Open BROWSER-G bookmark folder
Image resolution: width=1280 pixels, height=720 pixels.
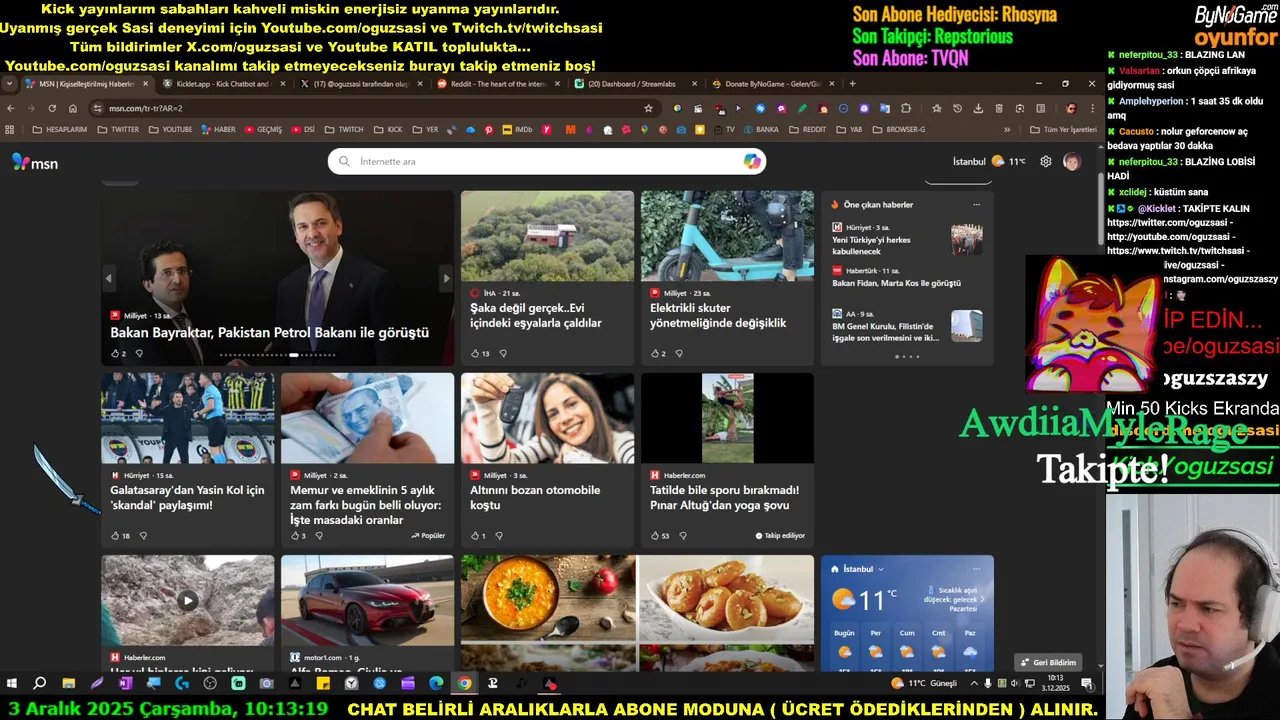[898, 129]
